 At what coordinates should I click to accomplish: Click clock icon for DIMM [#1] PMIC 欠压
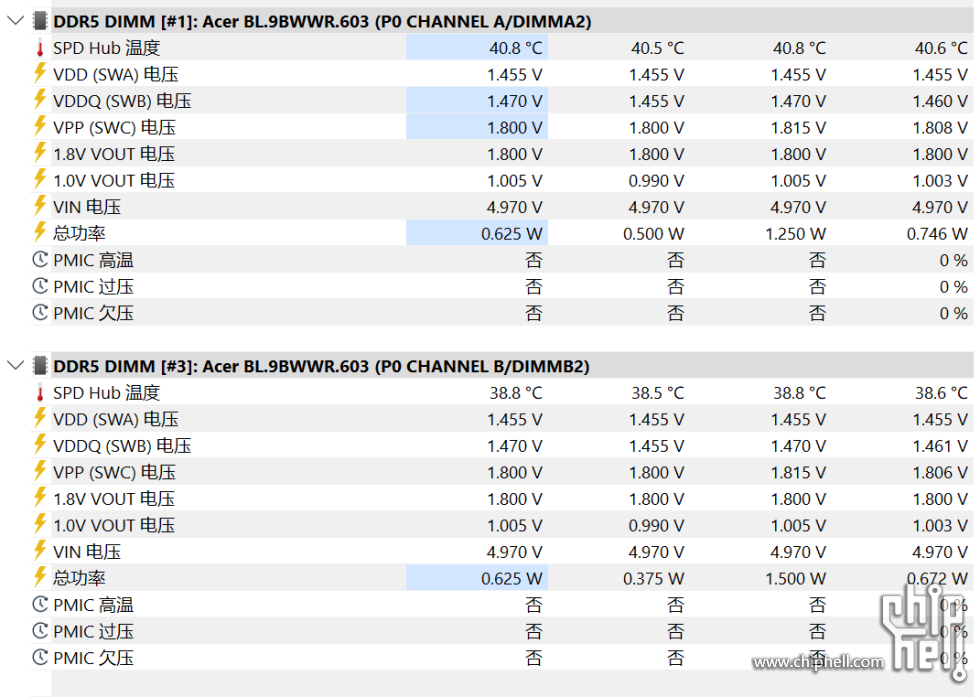[x=40, y=313]
